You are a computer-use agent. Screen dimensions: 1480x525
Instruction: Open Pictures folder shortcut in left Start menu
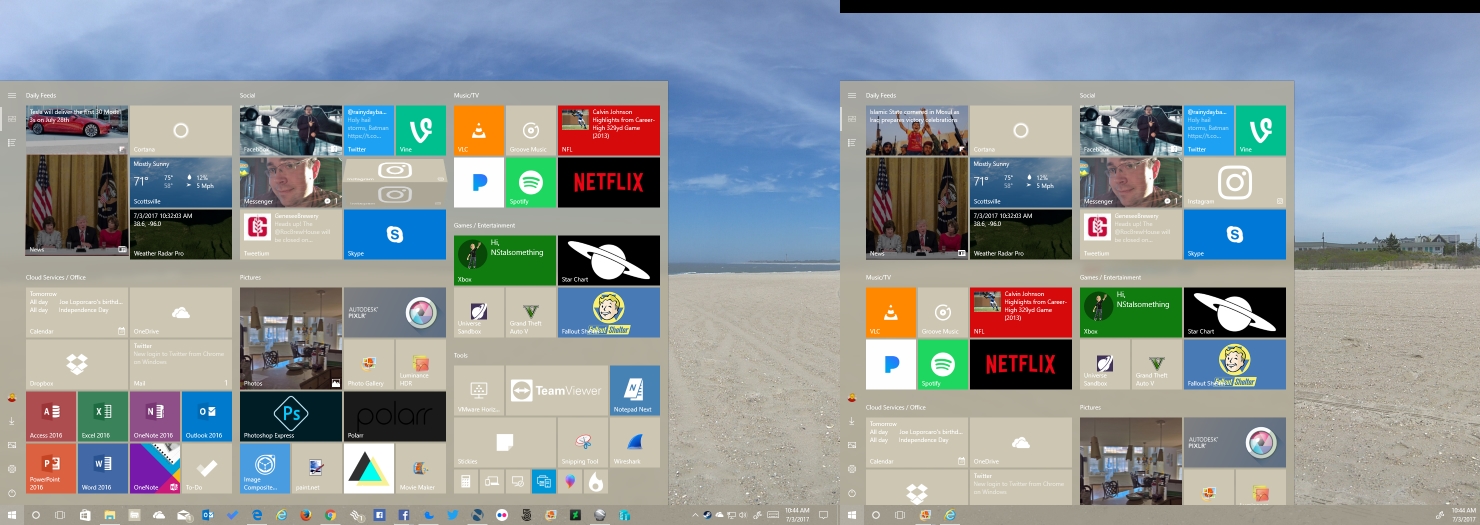pos(12,445)
